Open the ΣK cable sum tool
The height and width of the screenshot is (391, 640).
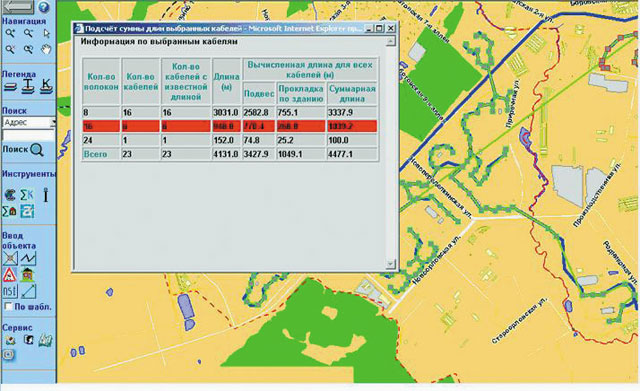[27, 195]
